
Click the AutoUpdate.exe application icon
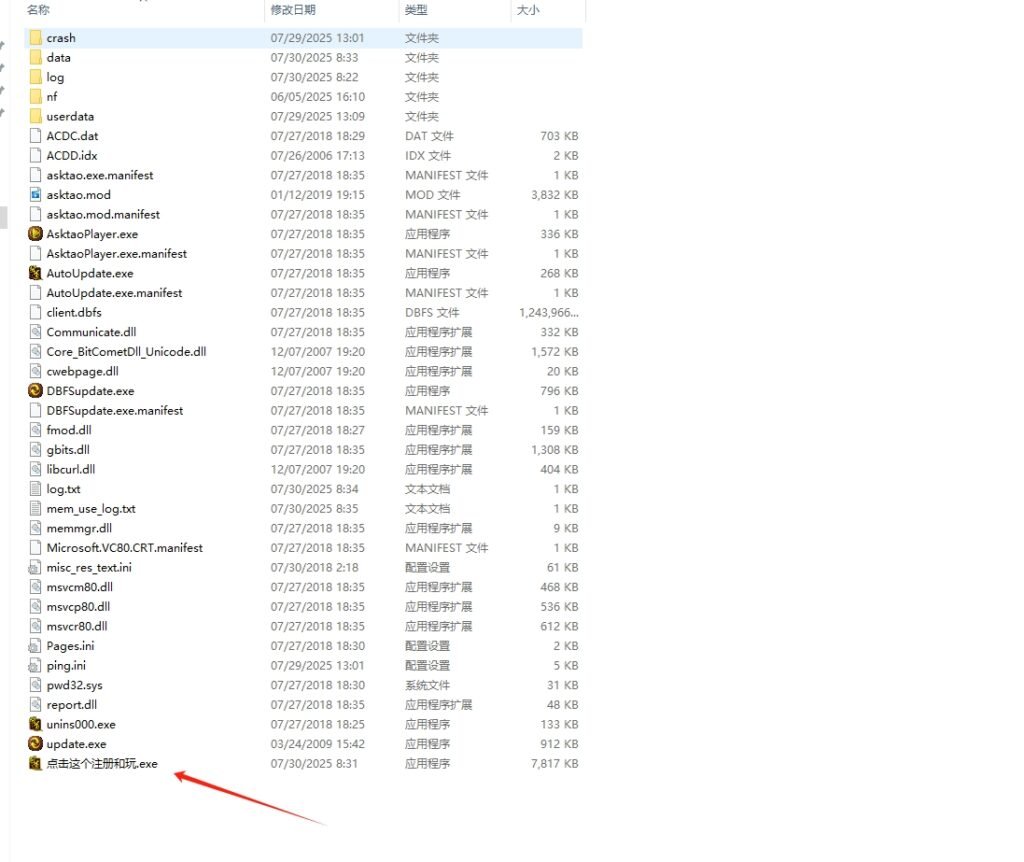coord(36,273)
